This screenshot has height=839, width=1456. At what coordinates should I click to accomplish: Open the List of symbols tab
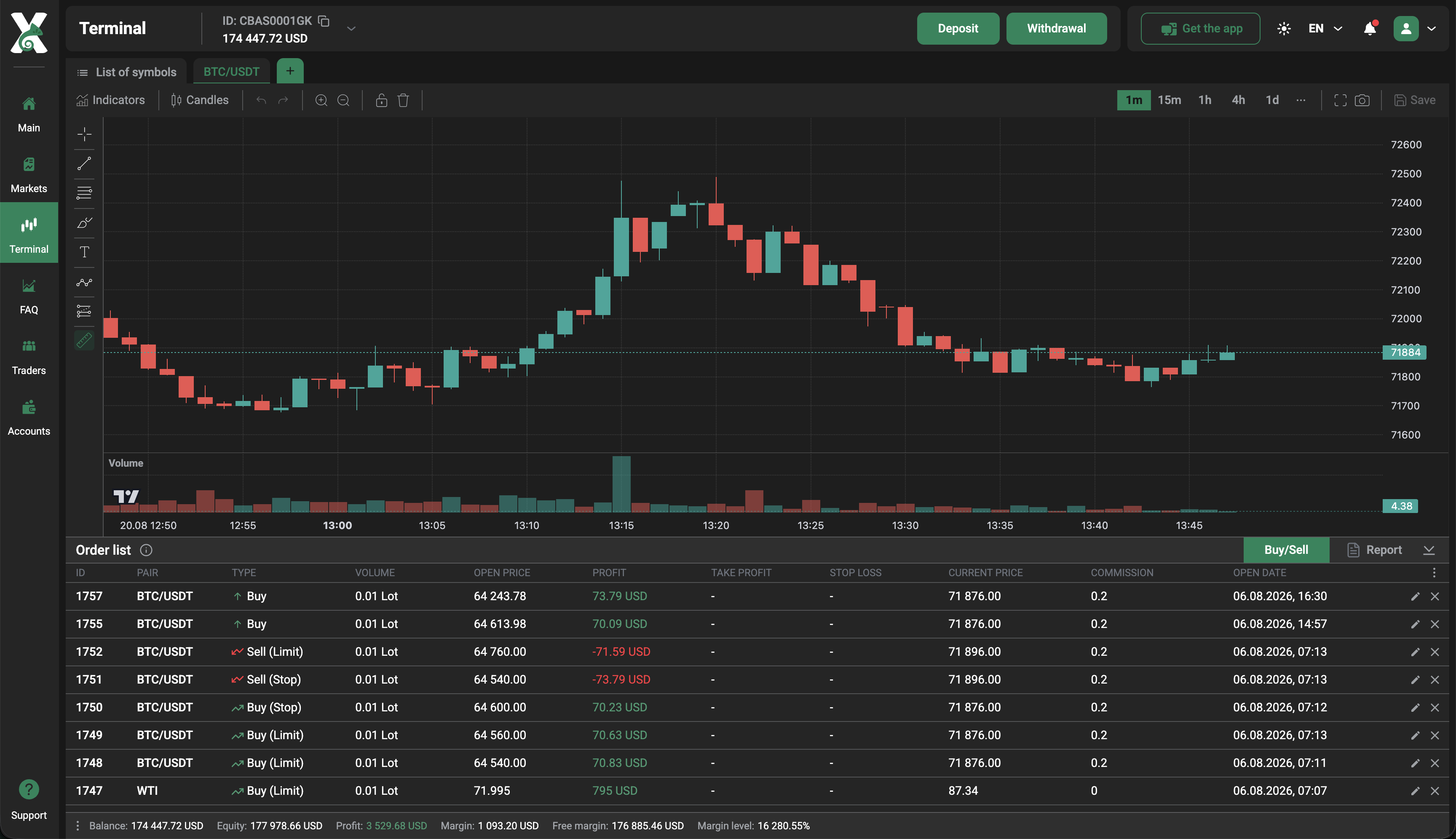[127, 72]
